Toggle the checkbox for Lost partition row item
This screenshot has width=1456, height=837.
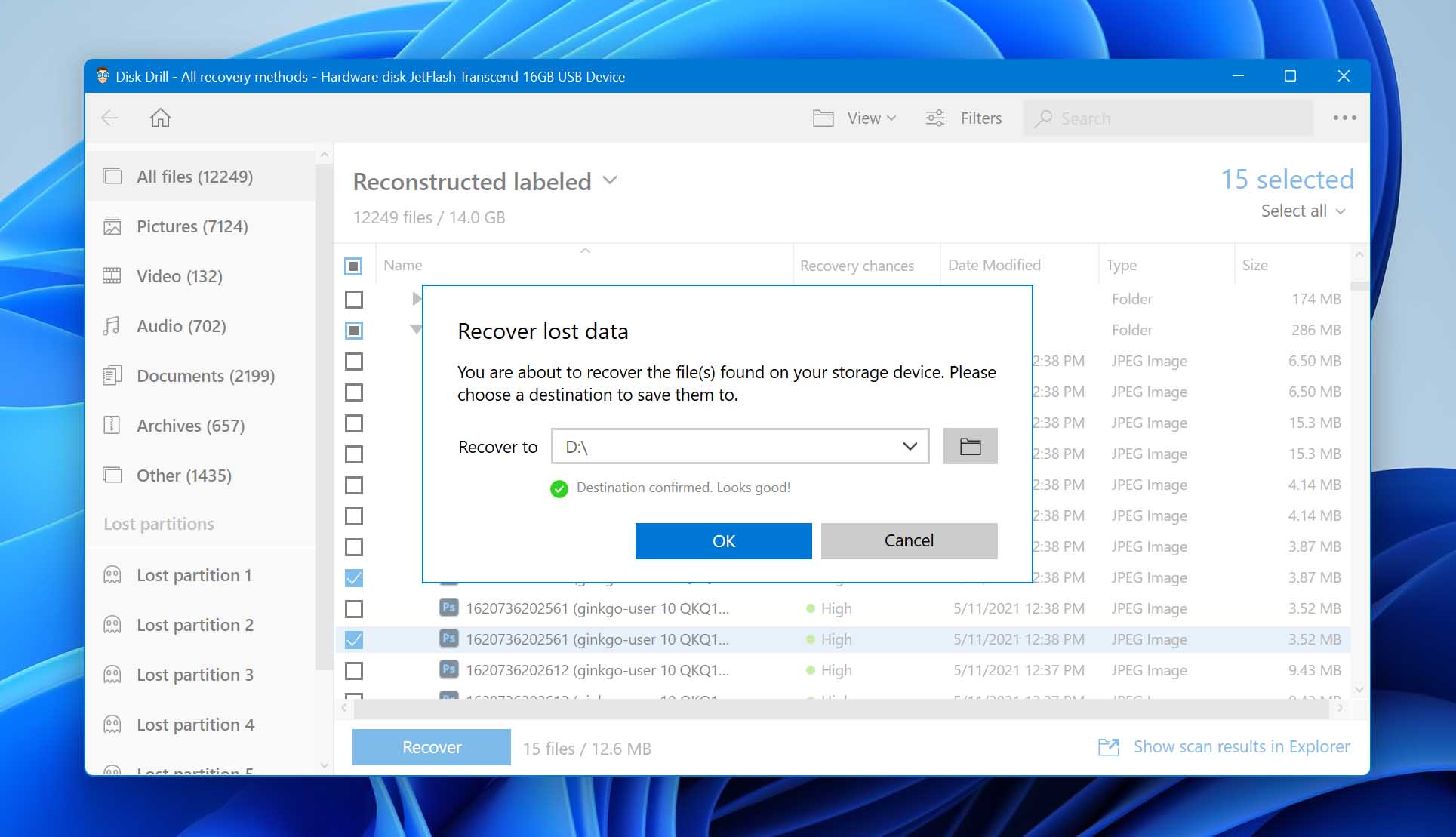click(x=354, y=330)
